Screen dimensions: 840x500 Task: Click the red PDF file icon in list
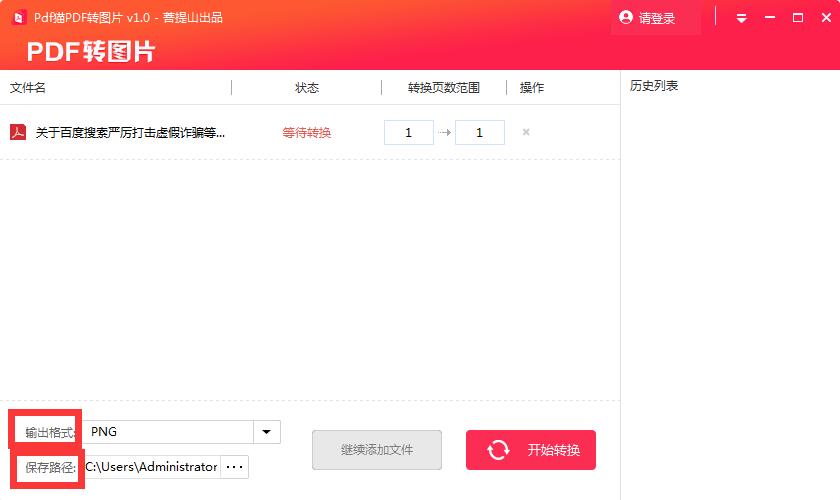pos(18,132)
